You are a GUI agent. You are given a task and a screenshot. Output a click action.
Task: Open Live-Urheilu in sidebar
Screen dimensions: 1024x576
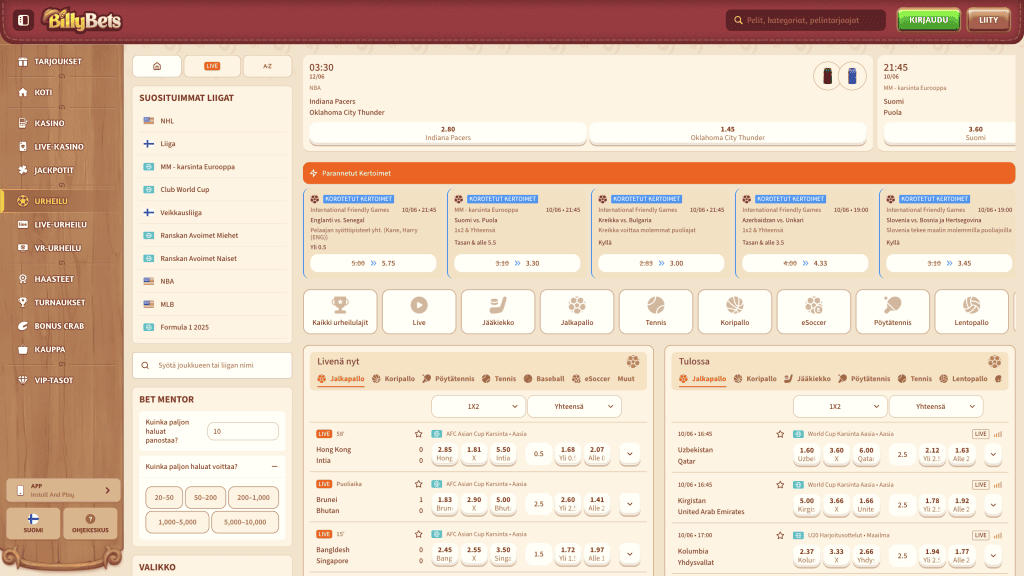pos(61,224)
